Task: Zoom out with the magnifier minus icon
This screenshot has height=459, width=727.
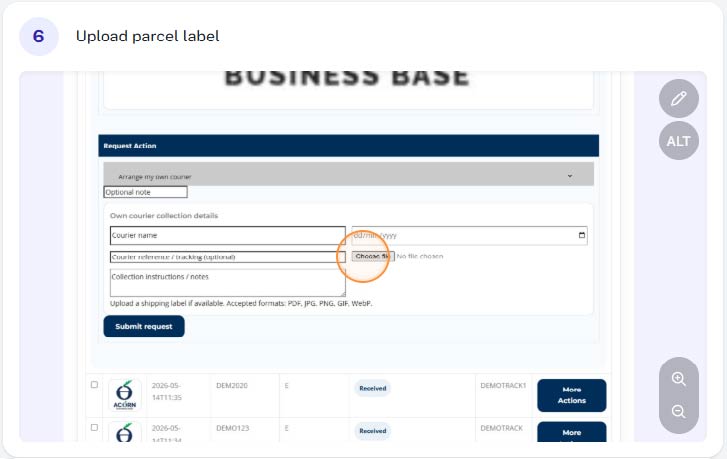Action: tap(678, 411)
